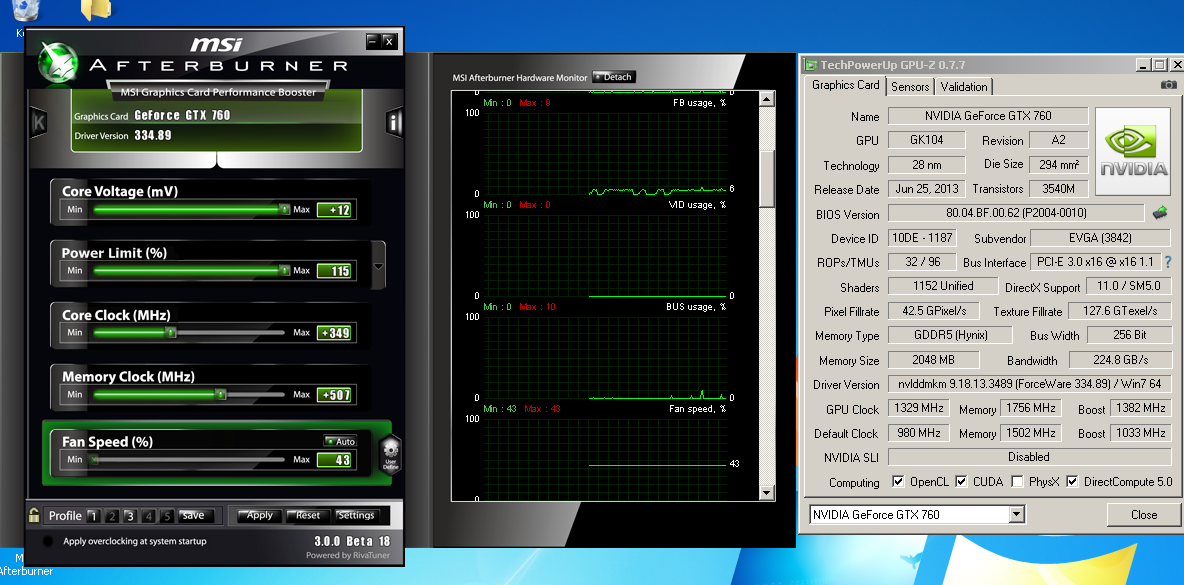1184x585 pixels.
Task: Click the FB usage graph
Action: coord(605,152)
